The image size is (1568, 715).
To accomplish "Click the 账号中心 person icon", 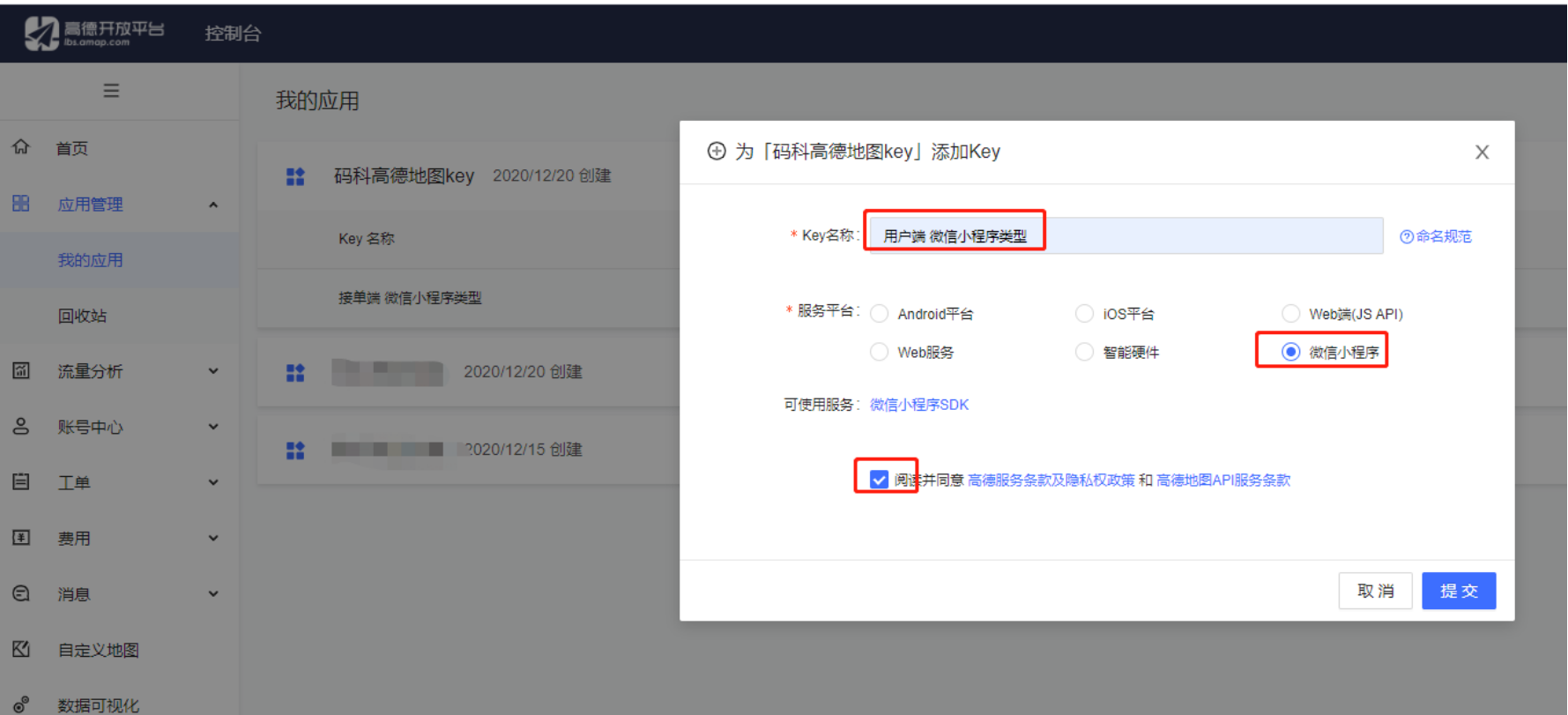I will tap(21, 426).
